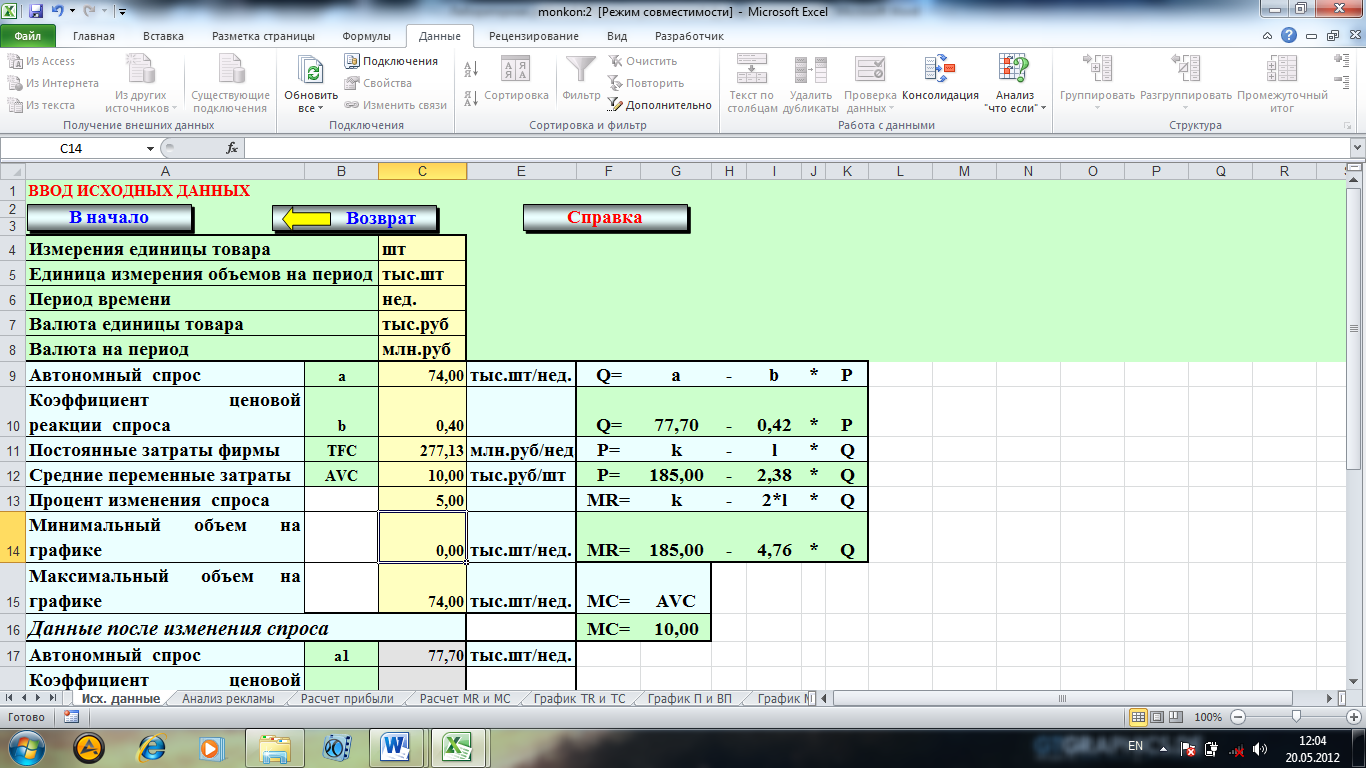Viewport: 1366px width, 768px height.
Task: Click the Справка button
Action: click(605, 218)
